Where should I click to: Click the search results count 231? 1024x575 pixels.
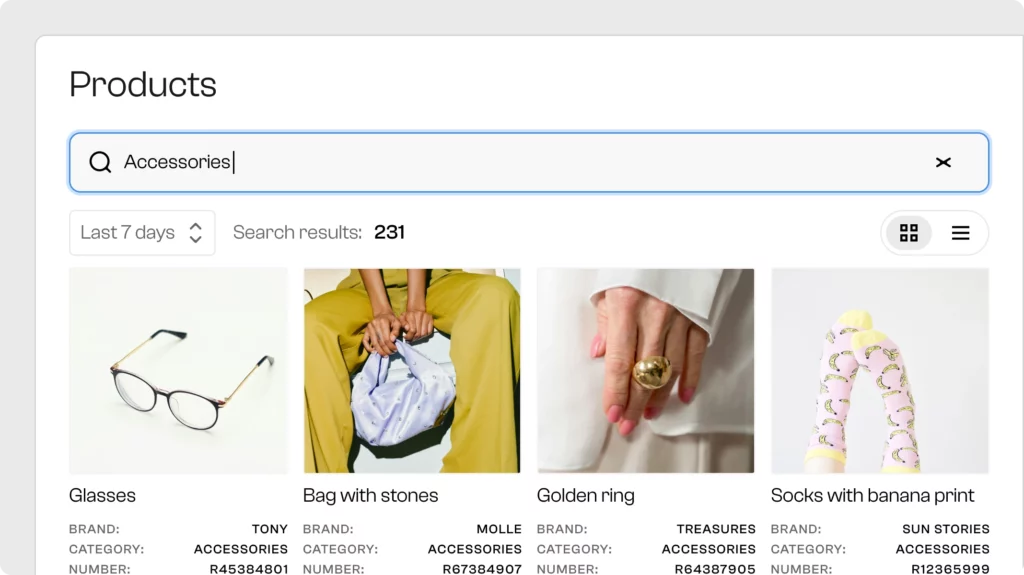click(x=389, y=232)
